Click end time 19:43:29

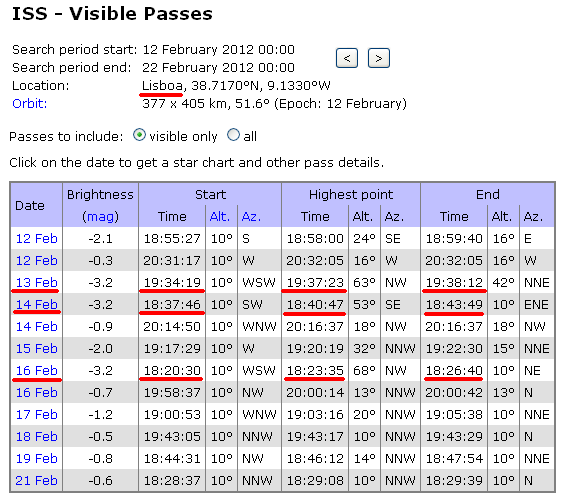pyautogui.click(x=454, y=437)
